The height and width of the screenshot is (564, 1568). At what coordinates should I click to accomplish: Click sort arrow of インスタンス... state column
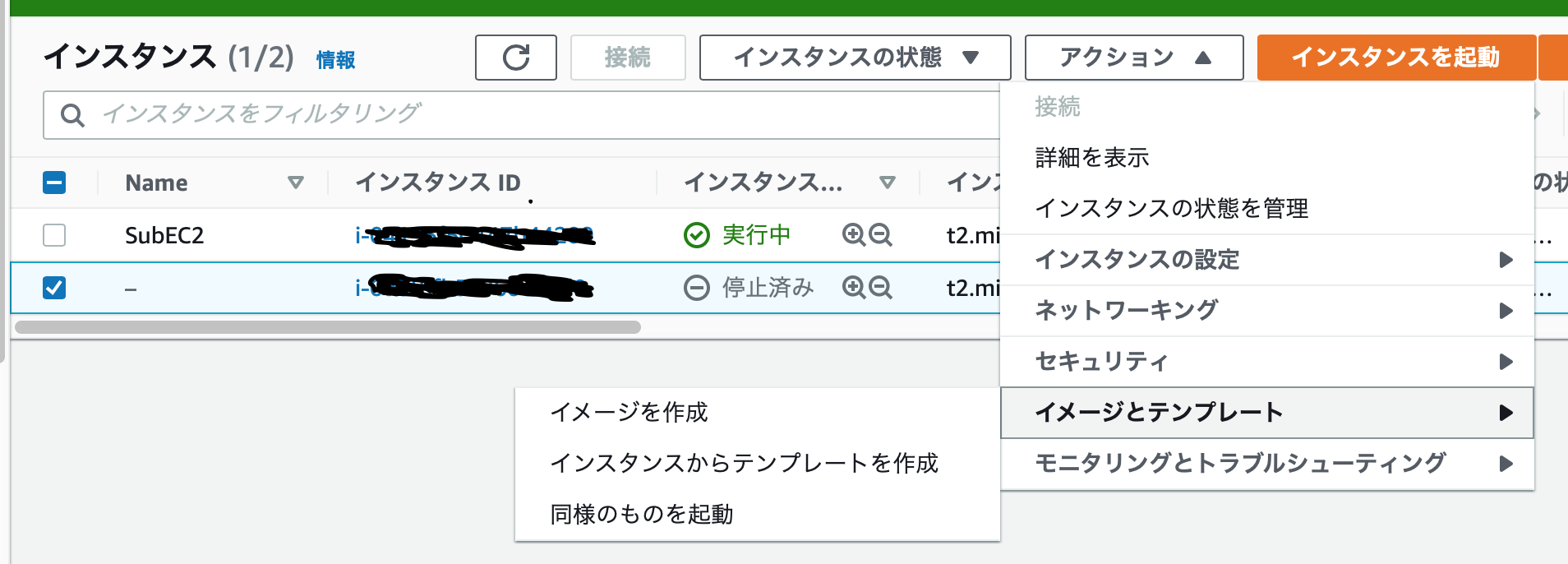click(x=887, y=183)
